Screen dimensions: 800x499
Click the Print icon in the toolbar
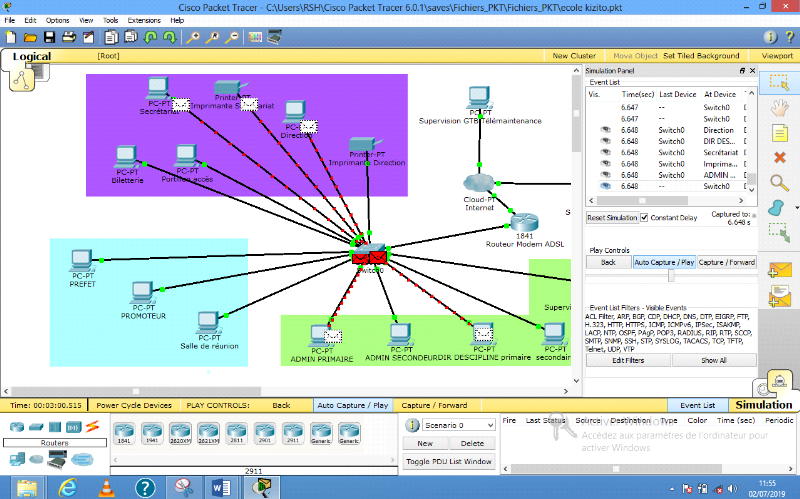tap(69, 37)
